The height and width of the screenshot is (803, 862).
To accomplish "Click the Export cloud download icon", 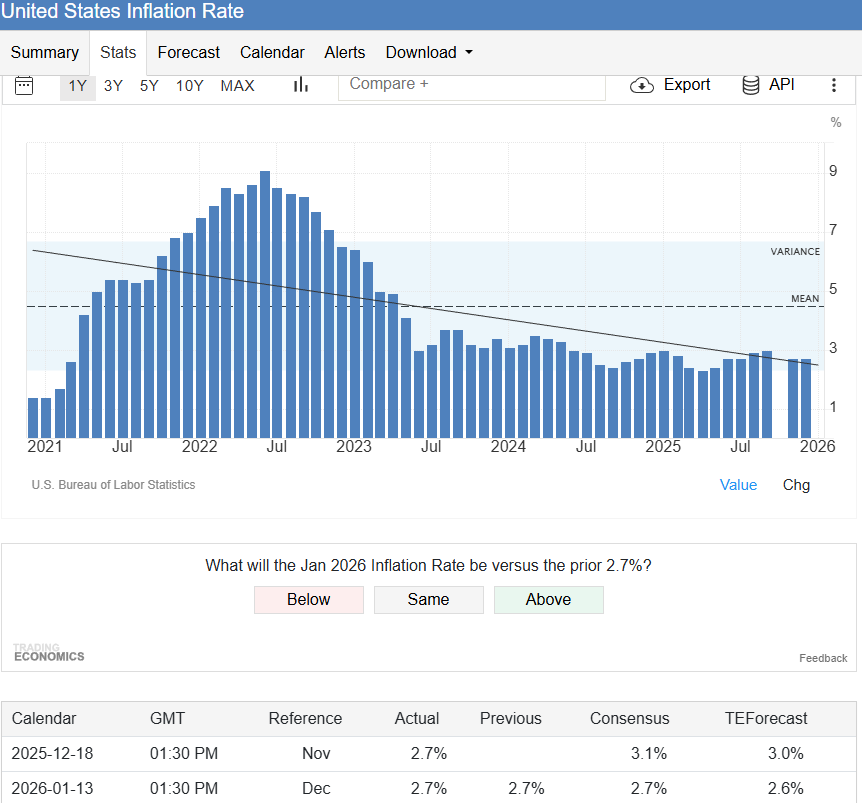I will [x=642, y=85].
